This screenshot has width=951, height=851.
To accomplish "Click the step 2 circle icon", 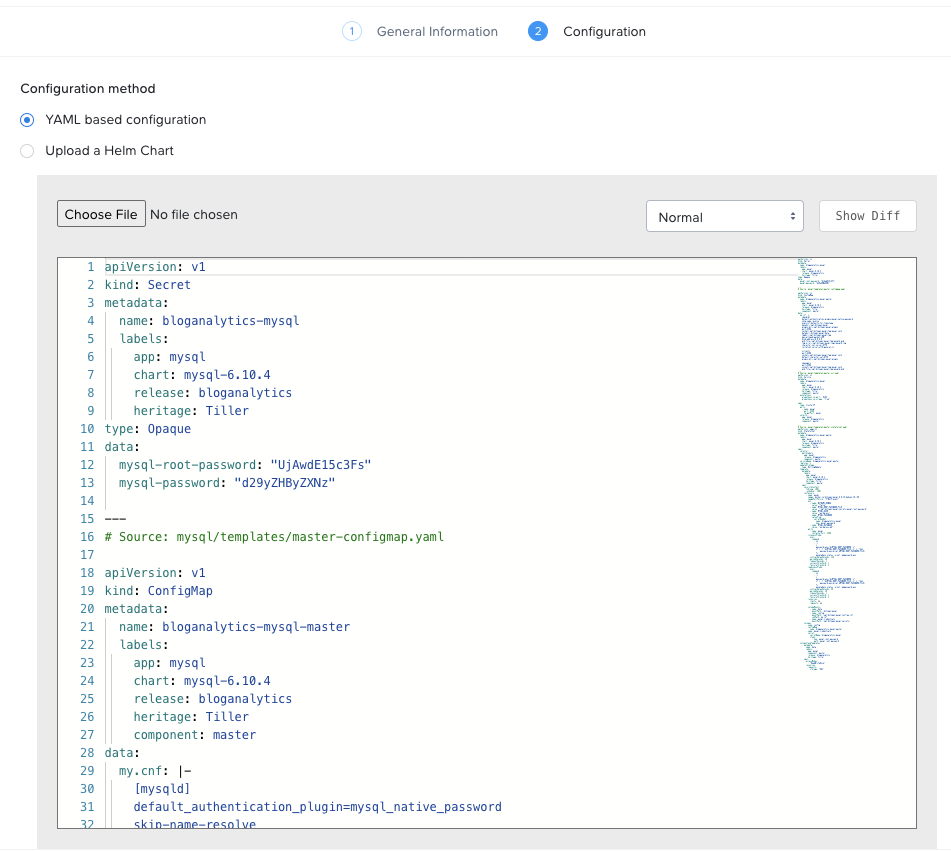I will (x=538, y=31).
